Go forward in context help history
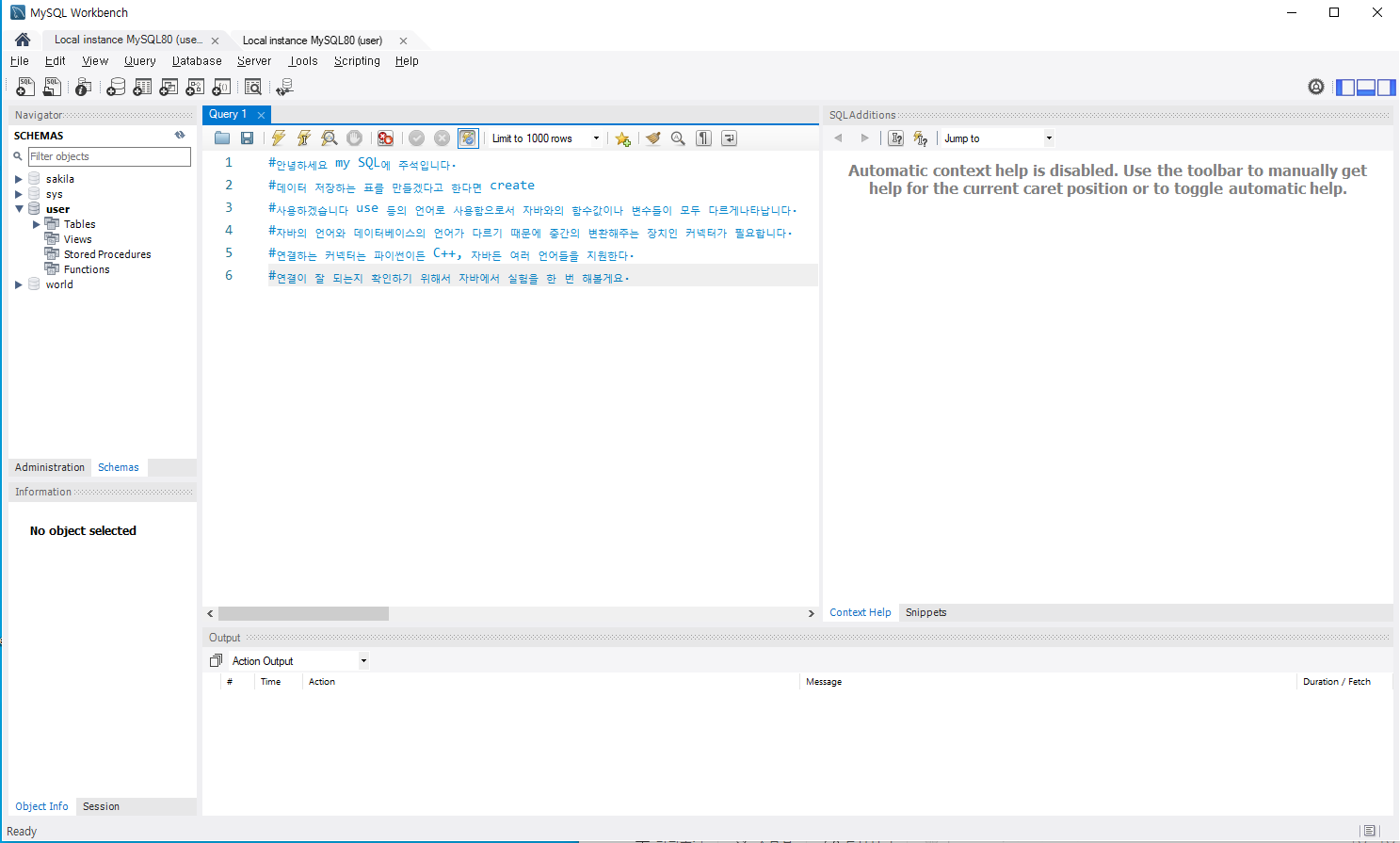The height and width of the screenshot is (843, 1400). pos(864,138)
